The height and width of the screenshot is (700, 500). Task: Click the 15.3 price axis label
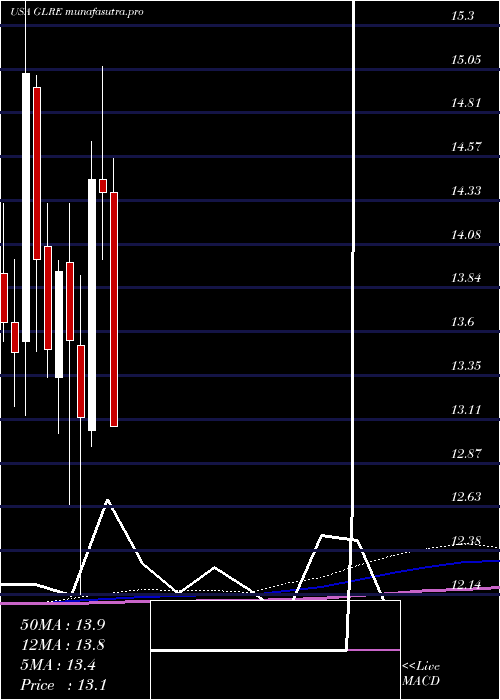pyautogui.click(x=462, y=16)
